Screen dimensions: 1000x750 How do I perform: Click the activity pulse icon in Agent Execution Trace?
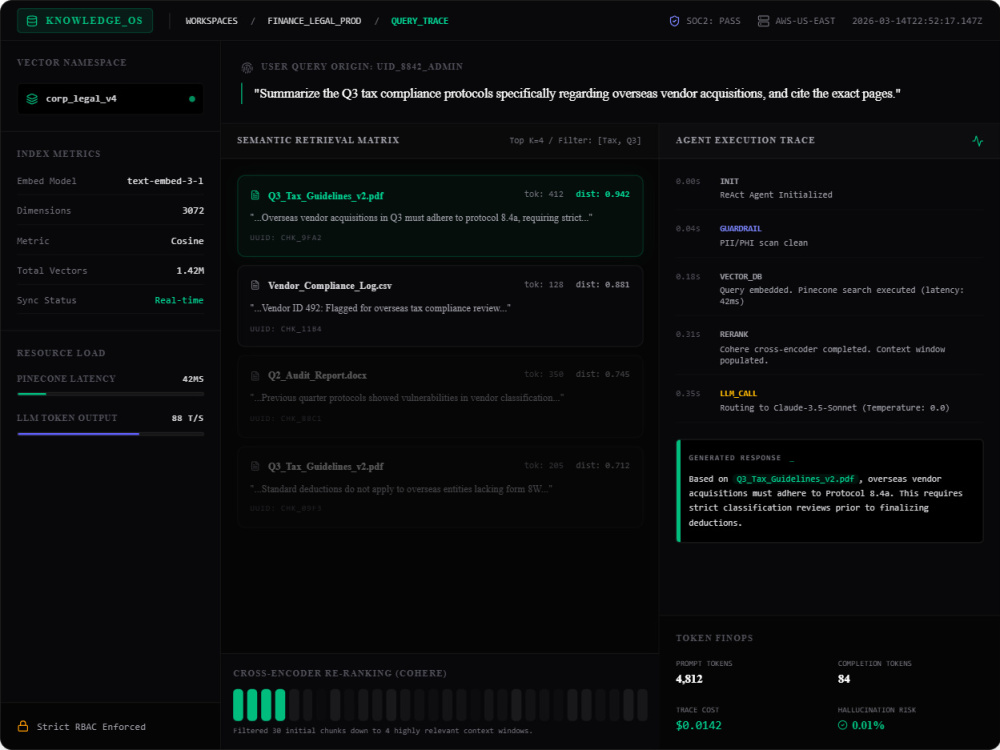pos(978,141)
